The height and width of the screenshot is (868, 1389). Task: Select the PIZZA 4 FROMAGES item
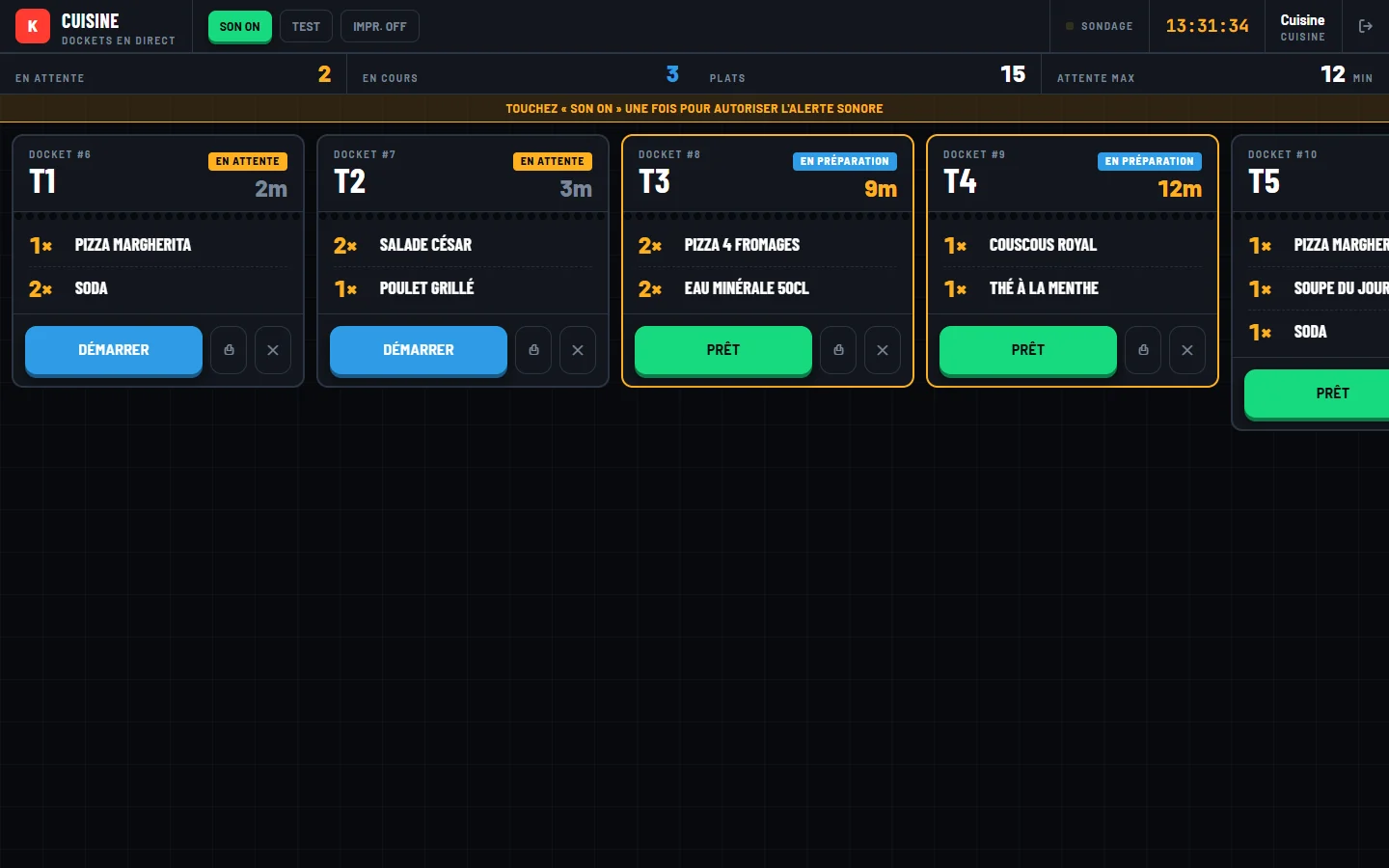tap(768, 245)
